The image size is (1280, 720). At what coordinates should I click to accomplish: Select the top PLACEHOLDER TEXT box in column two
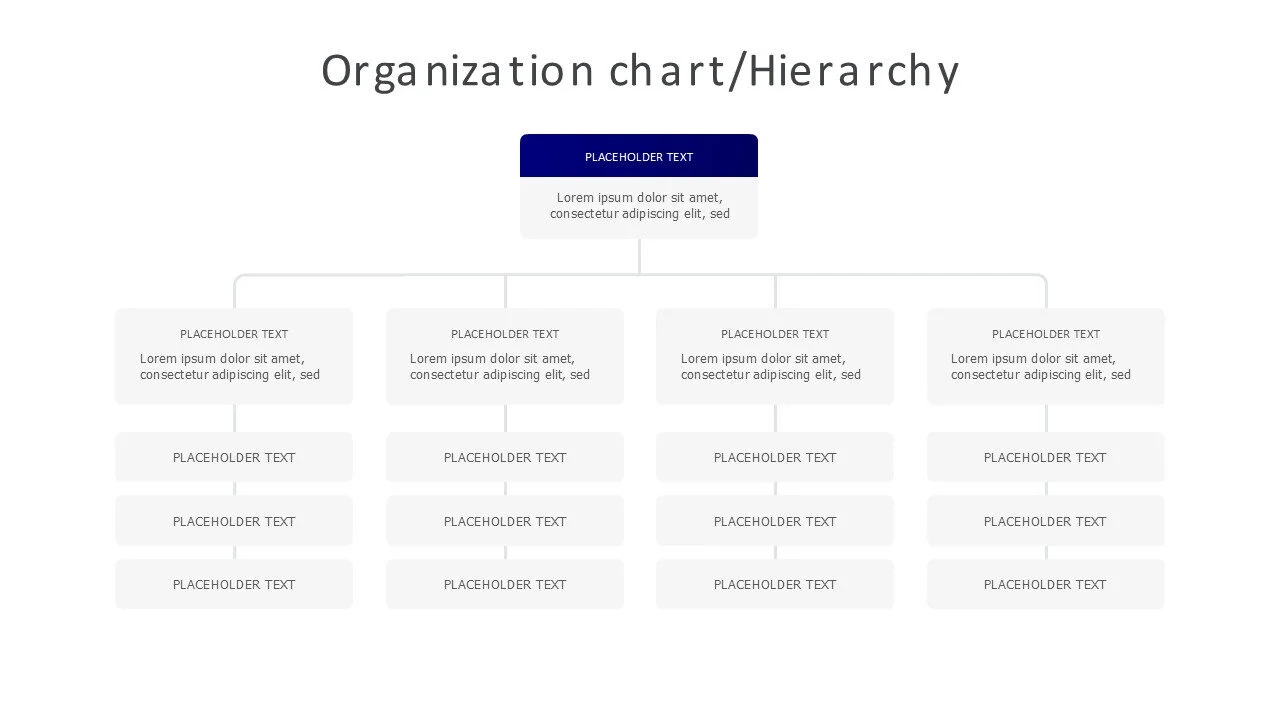point(504,457)
